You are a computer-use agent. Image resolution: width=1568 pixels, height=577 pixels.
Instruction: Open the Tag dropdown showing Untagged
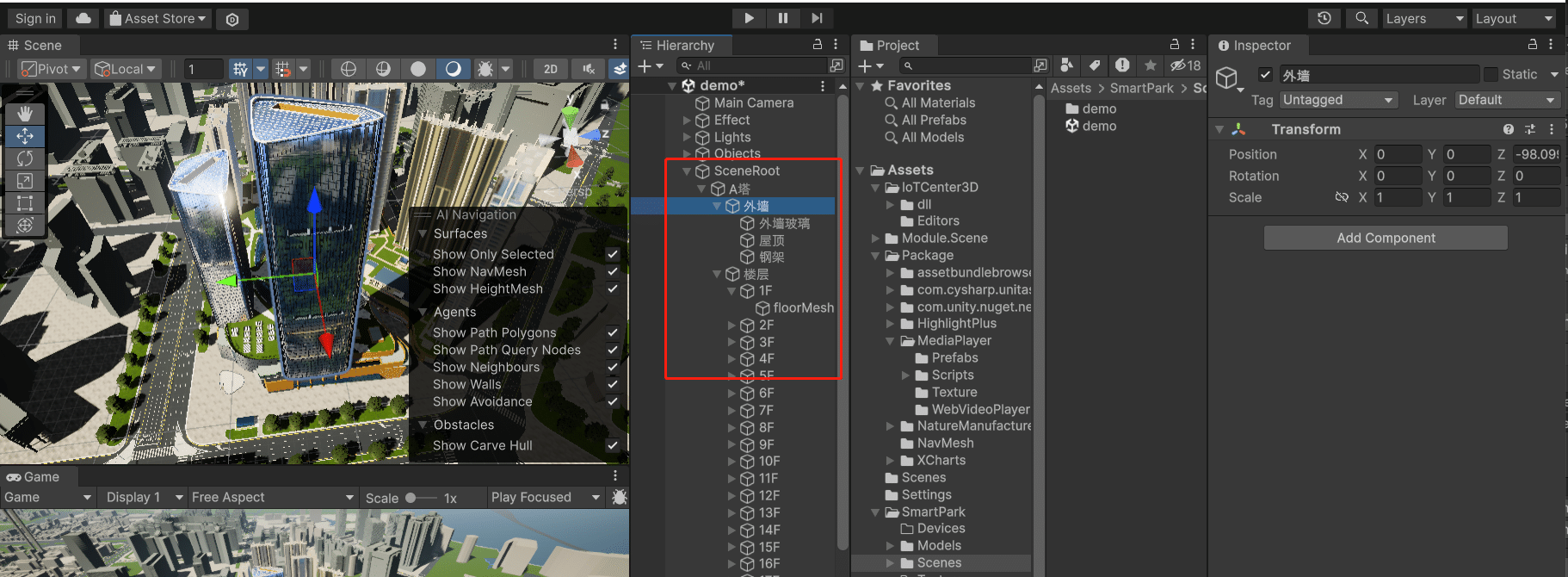tap(1337, 100)
